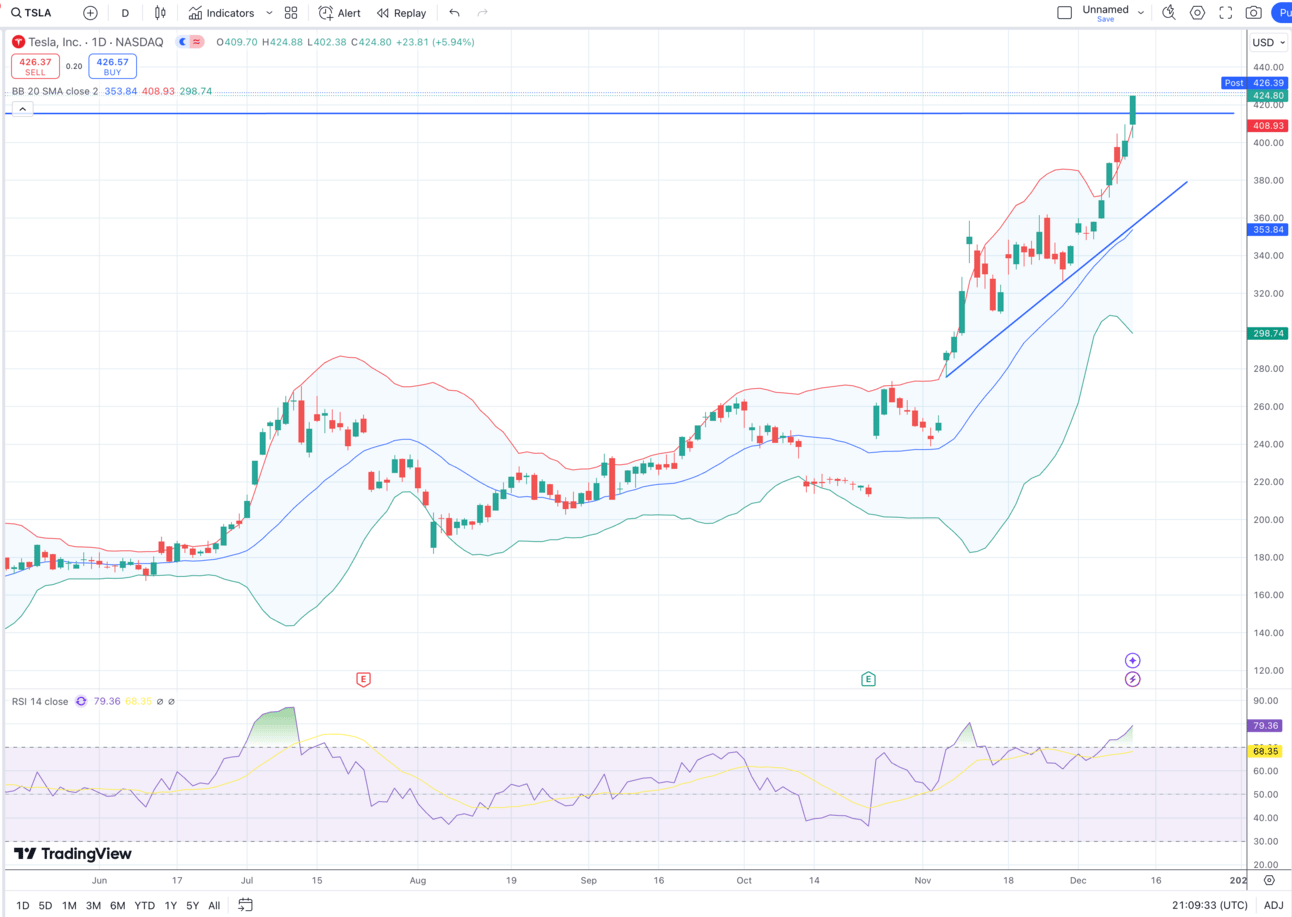Select the YTD date range
This screenshot has height=917, width=1292.
coord(144,906)
